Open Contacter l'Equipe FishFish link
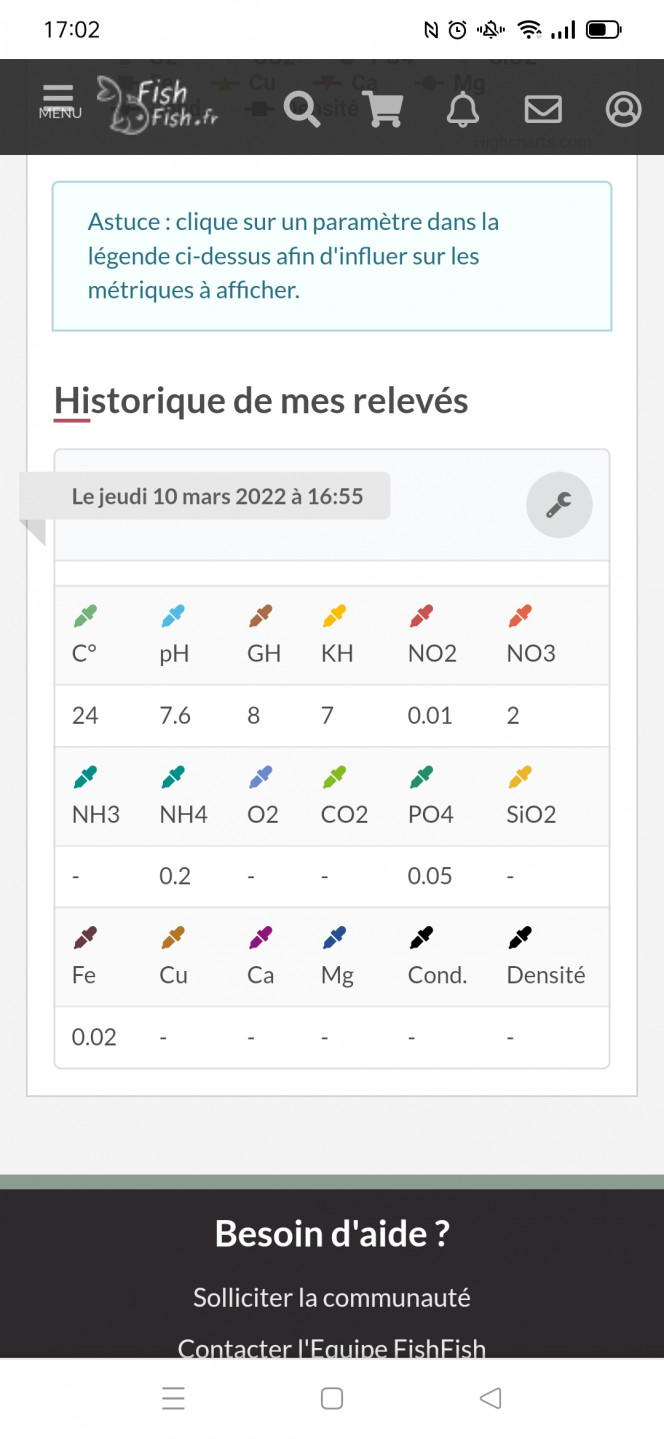This screenshot has width=664, height=1439. (332, 1348)
